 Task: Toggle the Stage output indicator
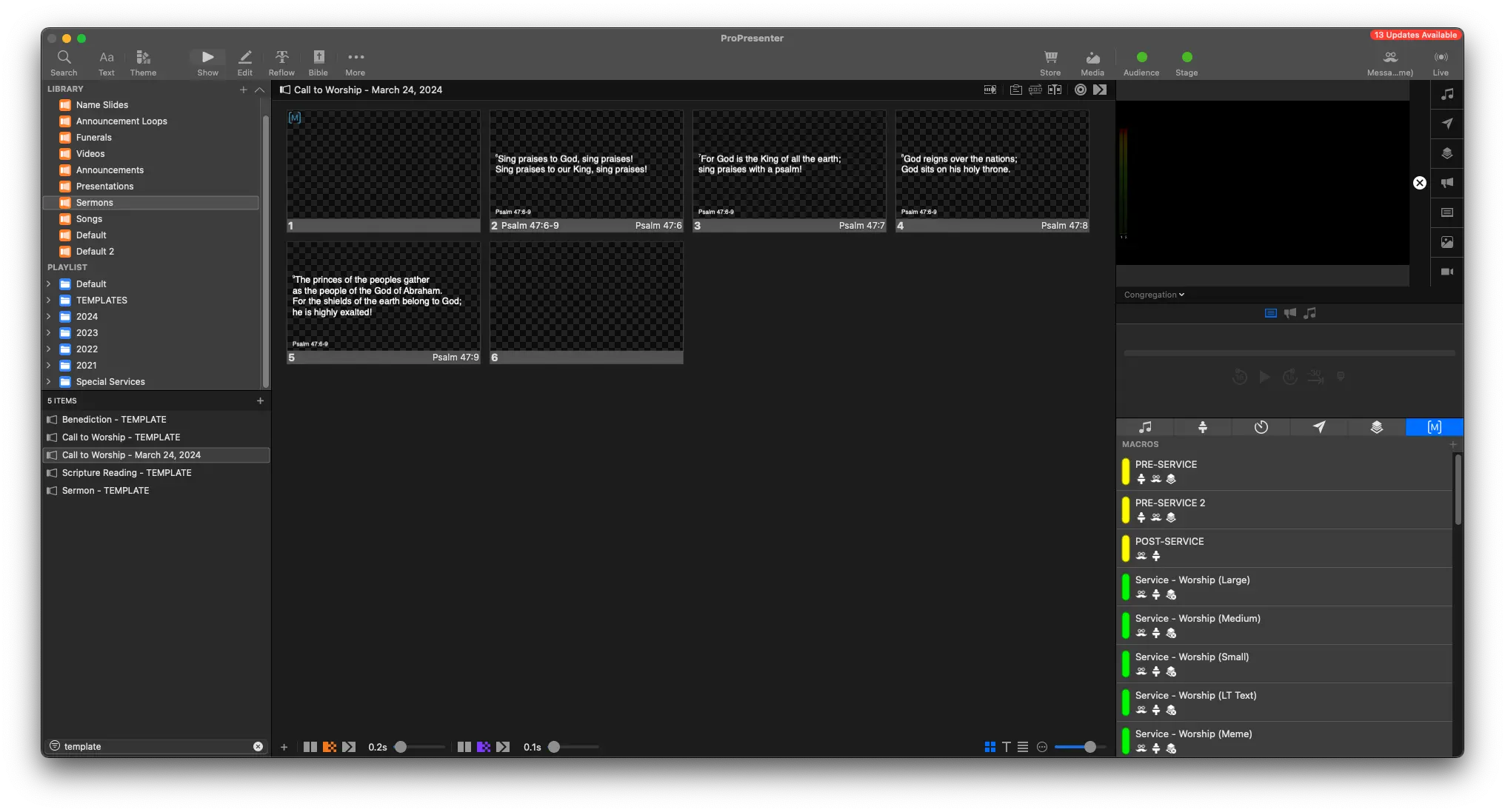tap(1187, 57)
